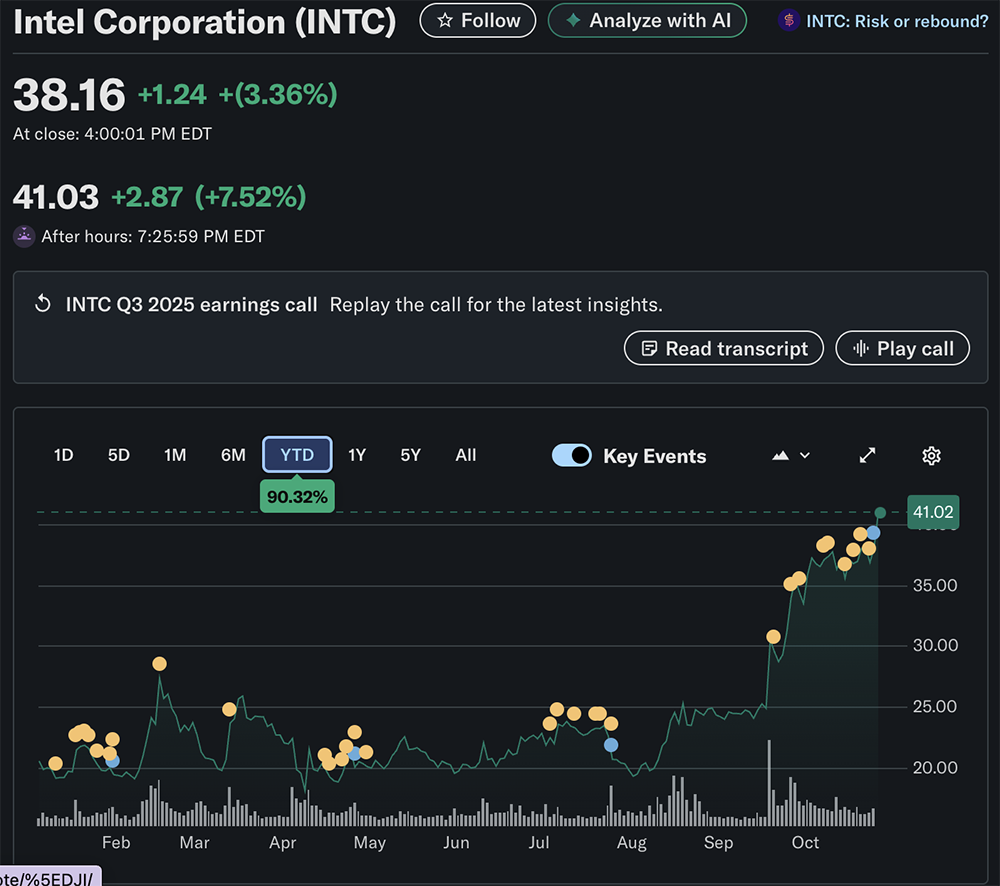Toggle the Key Events switch off
Image resolution: width=1000 pixels, height=886 pixels.
point(572,456)
